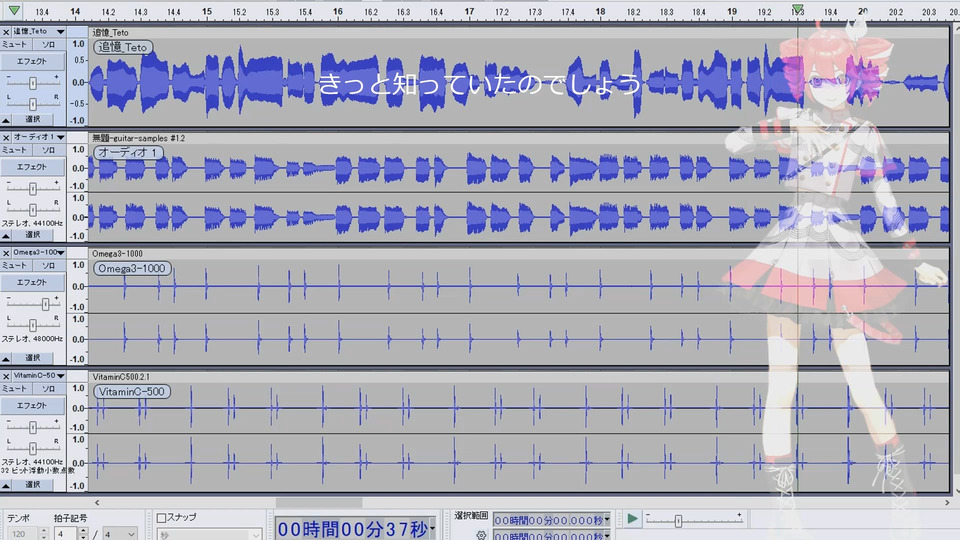Click the gain slider of VitaminC-500 track

32,427
